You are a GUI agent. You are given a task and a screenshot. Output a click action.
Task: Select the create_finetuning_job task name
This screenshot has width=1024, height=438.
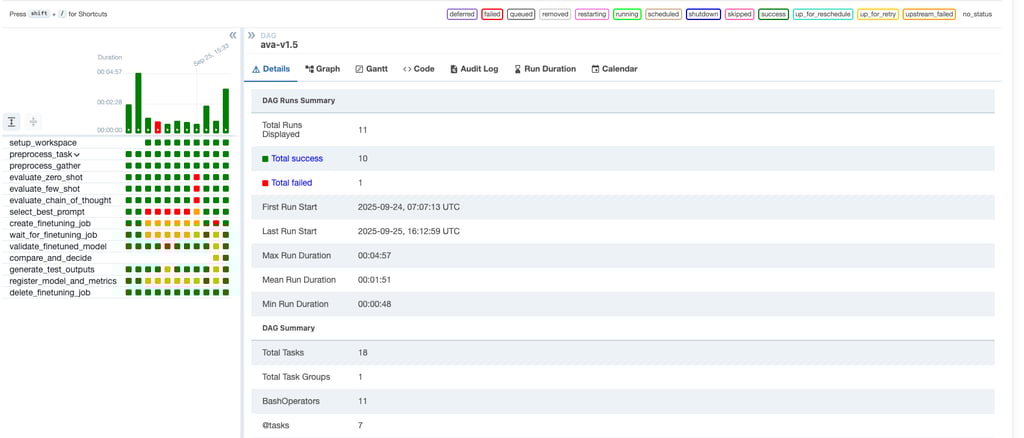50,223
